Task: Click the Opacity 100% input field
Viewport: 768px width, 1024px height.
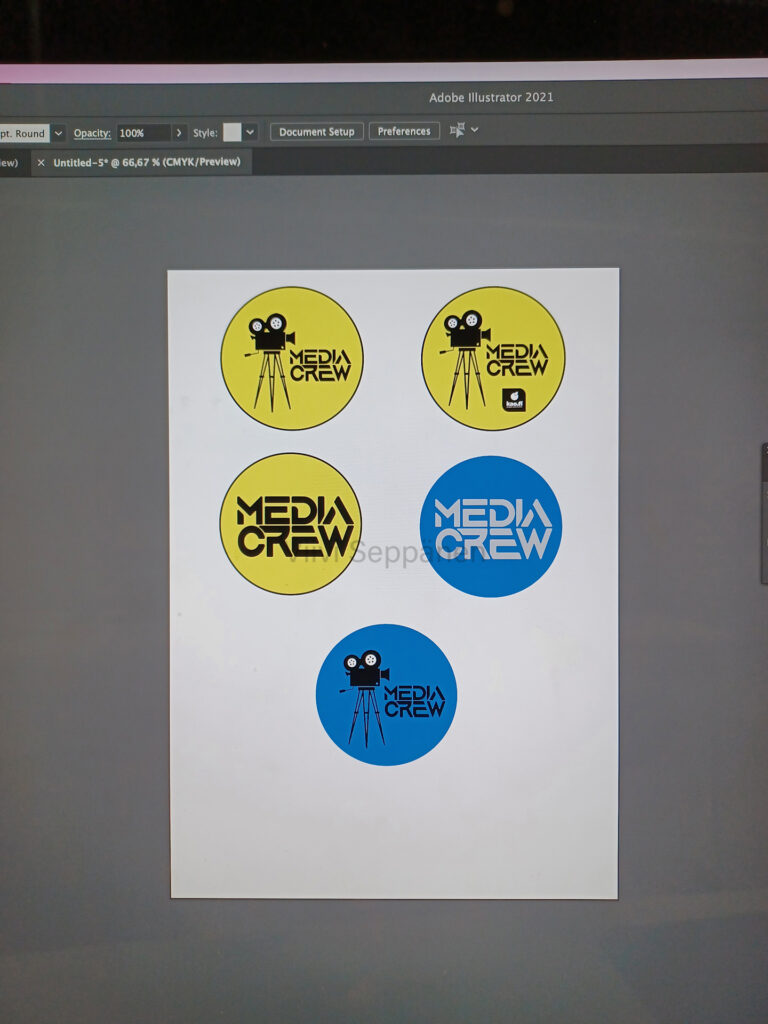Action: [x=143, y=133]
